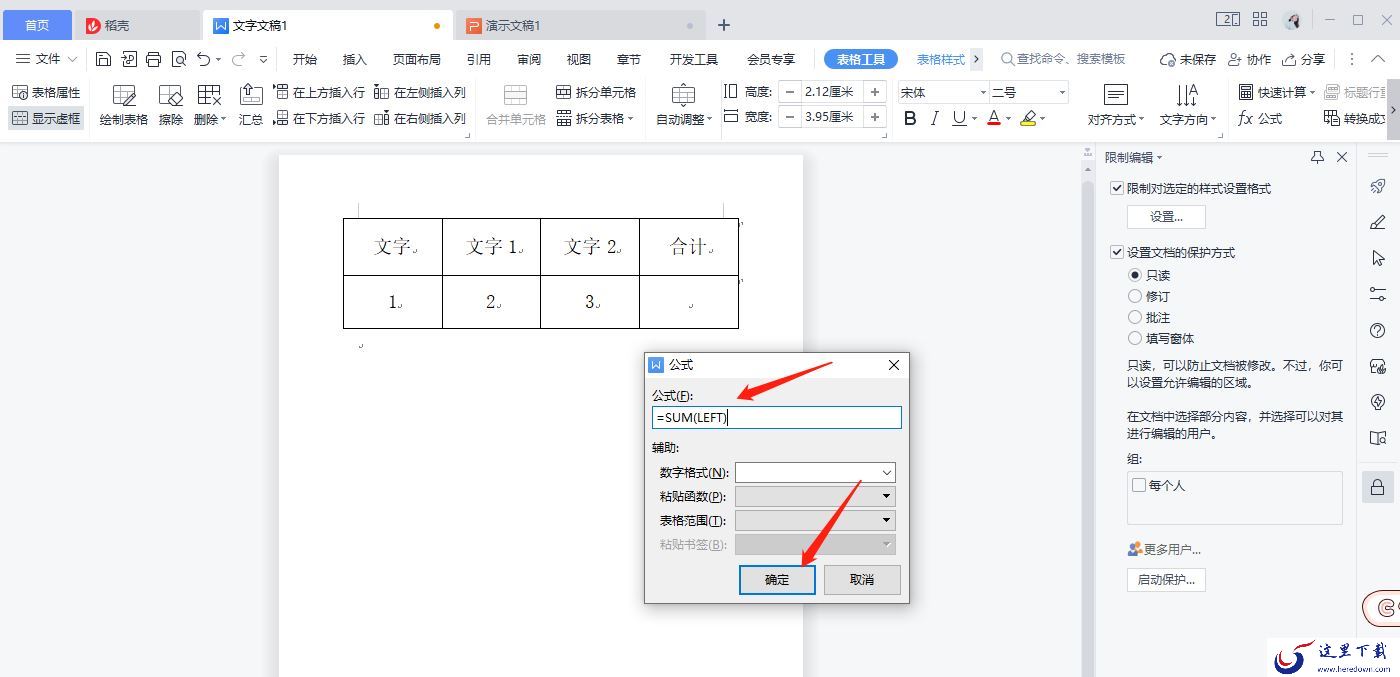Click the 确定 button in the formula dialog
Screen dimensions: 1400x677
click(777, 579)
